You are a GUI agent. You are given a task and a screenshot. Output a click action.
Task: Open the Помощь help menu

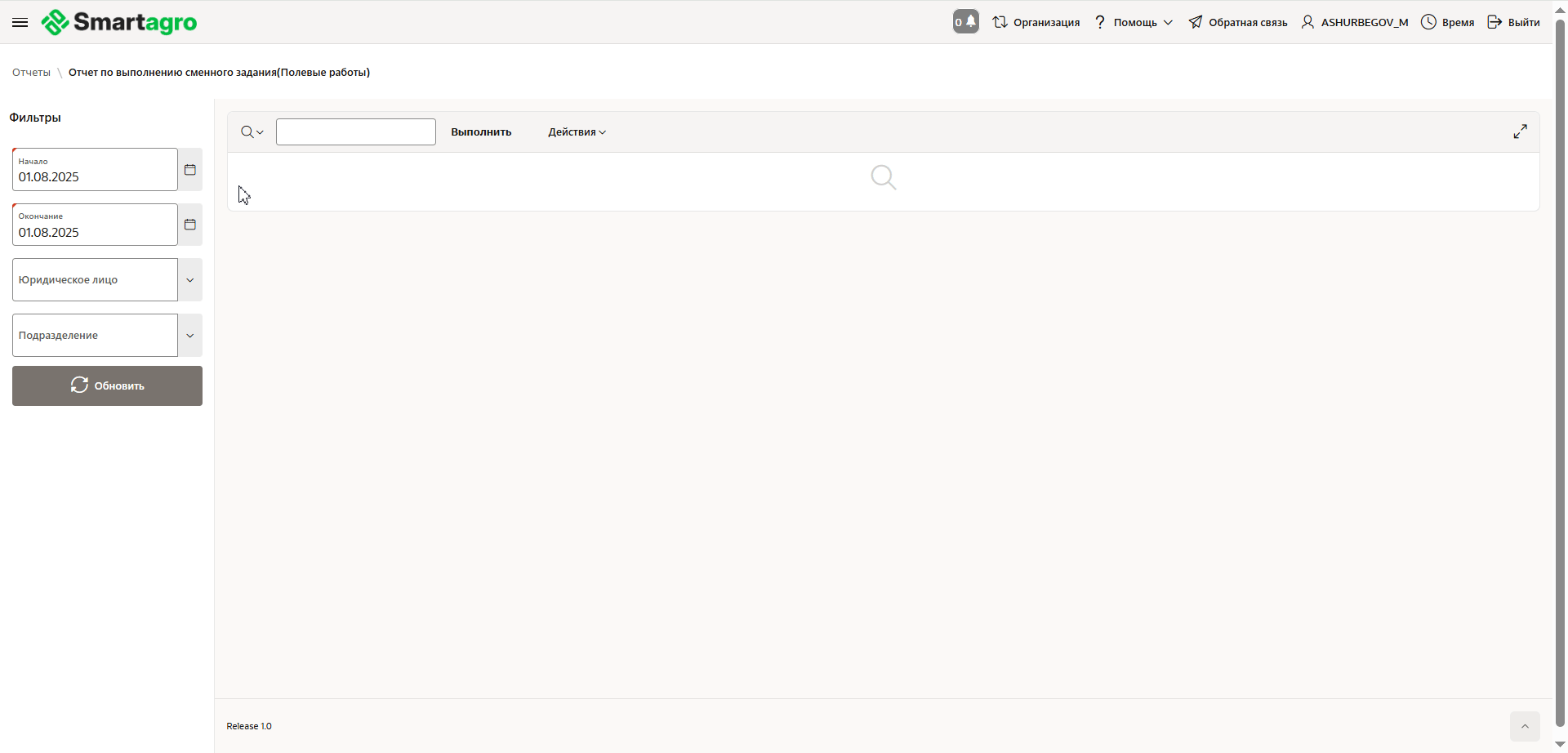tap(1134, 22)
